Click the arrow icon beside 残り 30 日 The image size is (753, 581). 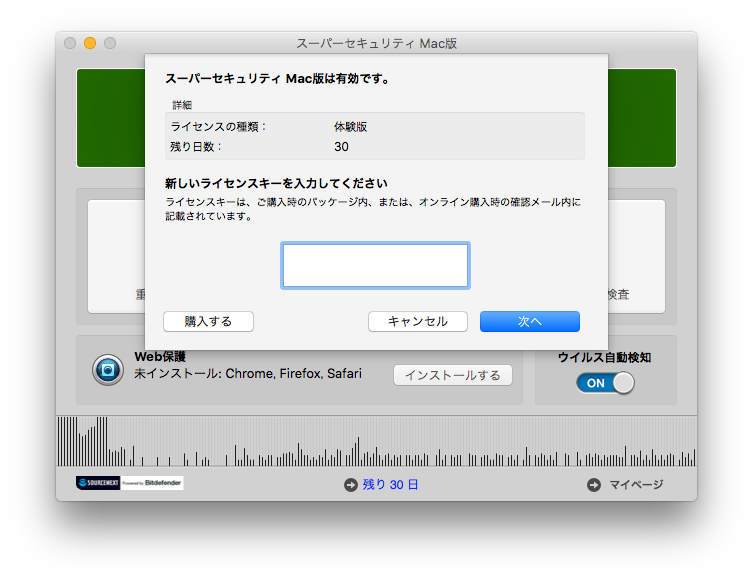pos(351,485)
